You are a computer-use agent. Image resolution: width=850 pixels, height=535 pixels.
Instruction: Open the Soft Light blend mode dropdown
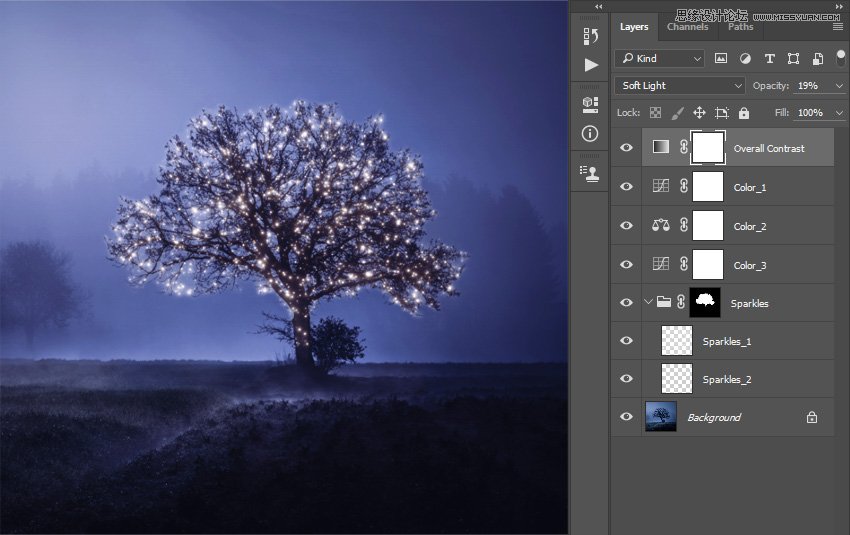tap(680, 86)
